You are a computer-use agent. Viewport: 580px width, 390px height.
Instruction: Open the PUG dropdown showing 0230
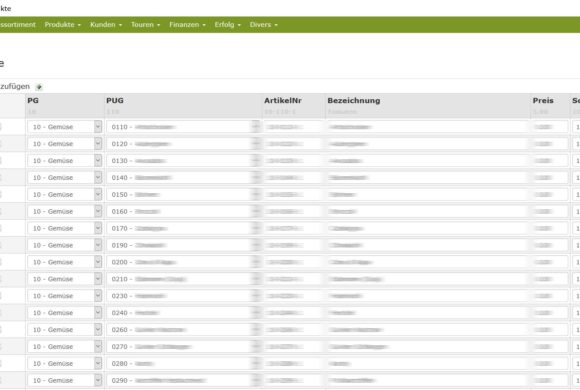[183, 296]
